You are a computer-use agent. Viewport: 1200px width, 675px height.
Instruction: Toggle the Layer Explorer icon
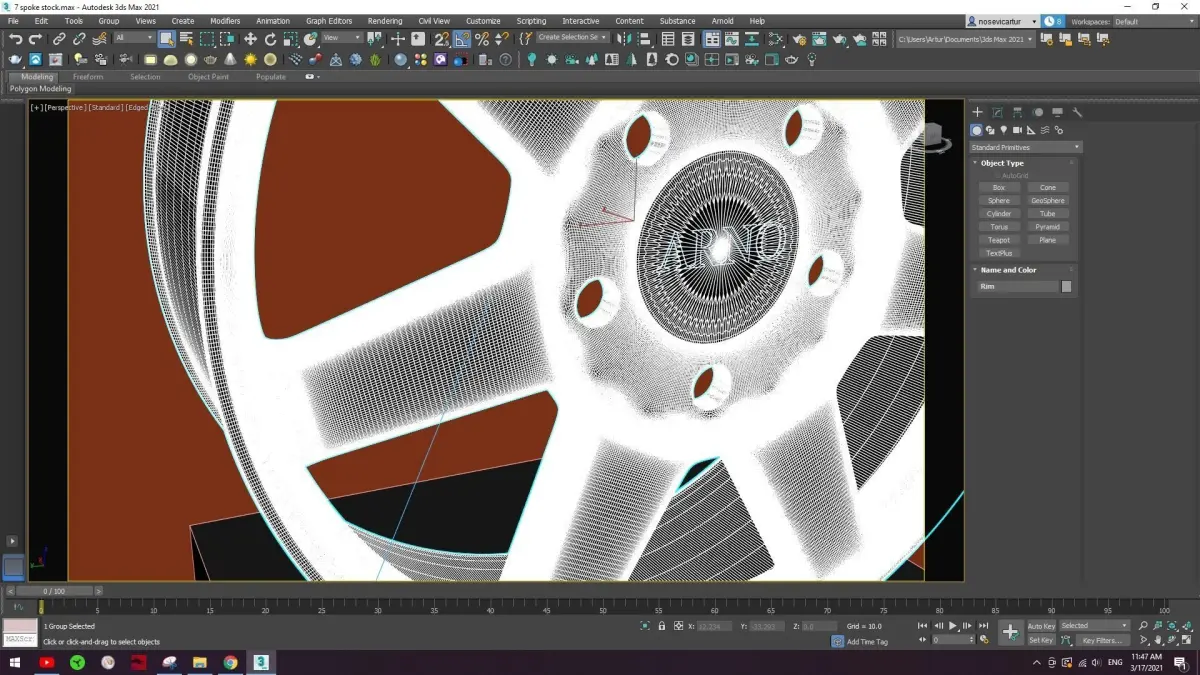coord(689,39)
